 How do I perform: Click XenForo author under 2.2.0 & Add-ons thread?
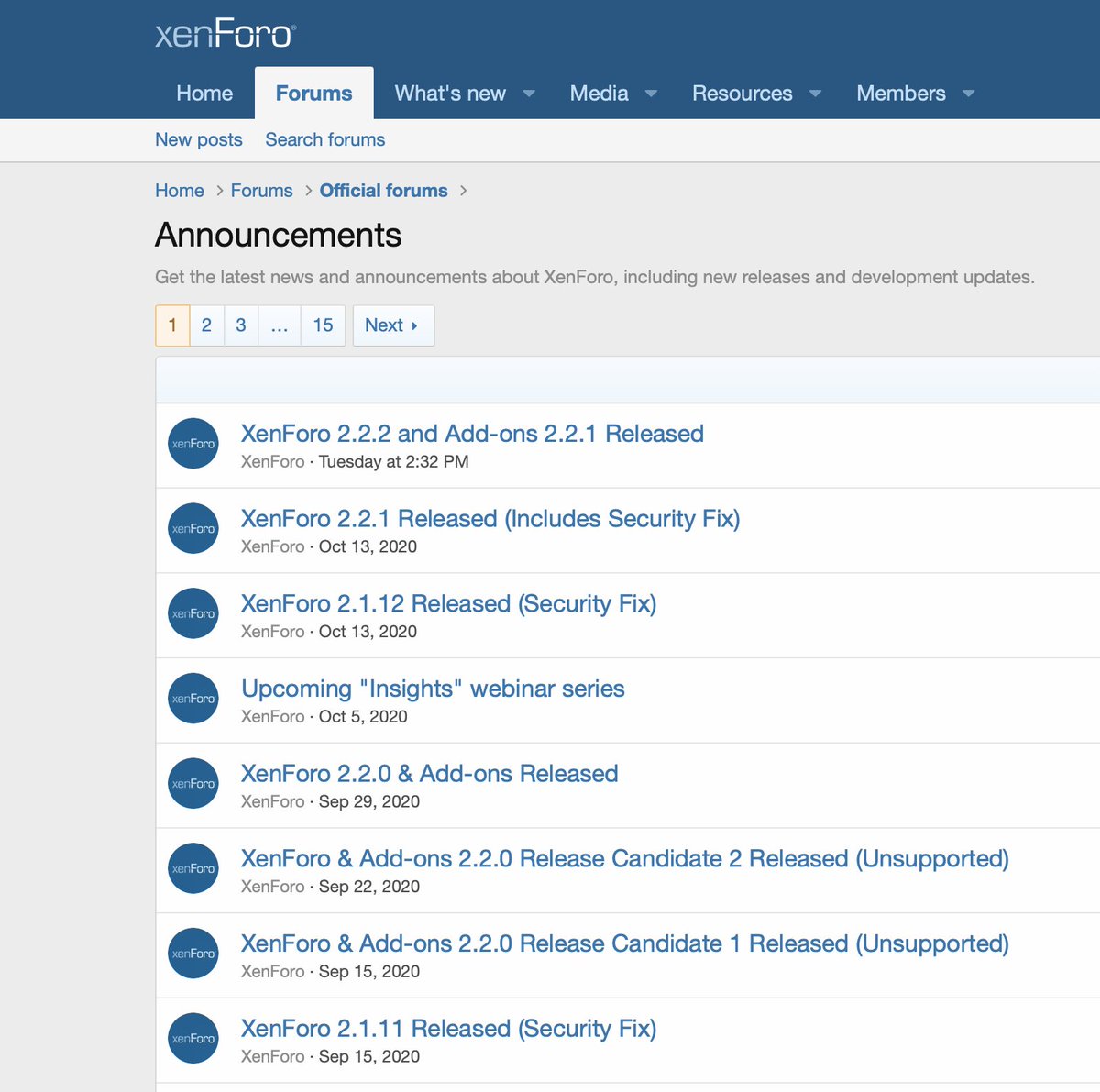click(x=272, y=801)
